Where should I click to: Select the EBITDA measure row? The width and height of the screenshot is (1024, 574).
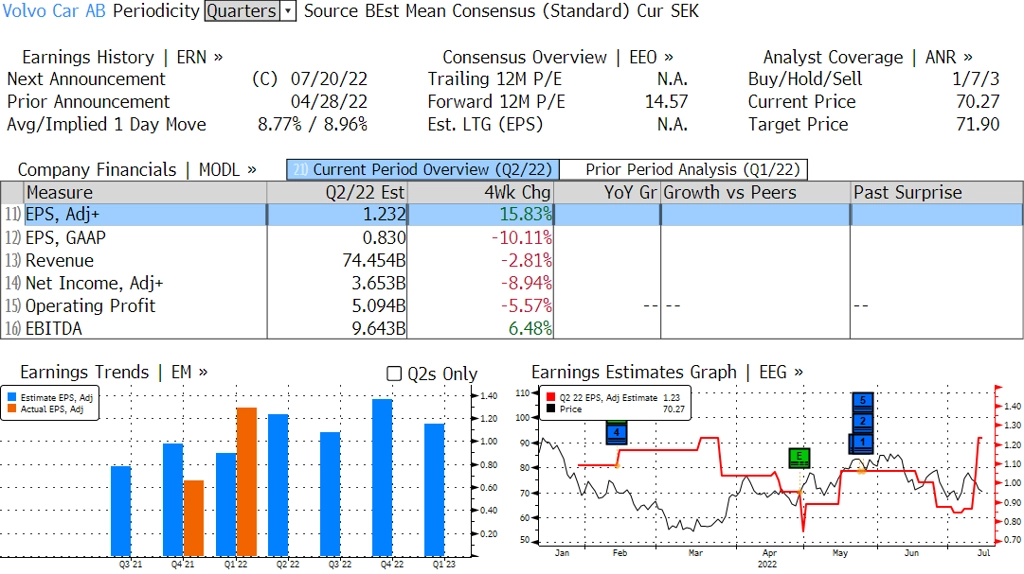point(512,328)
